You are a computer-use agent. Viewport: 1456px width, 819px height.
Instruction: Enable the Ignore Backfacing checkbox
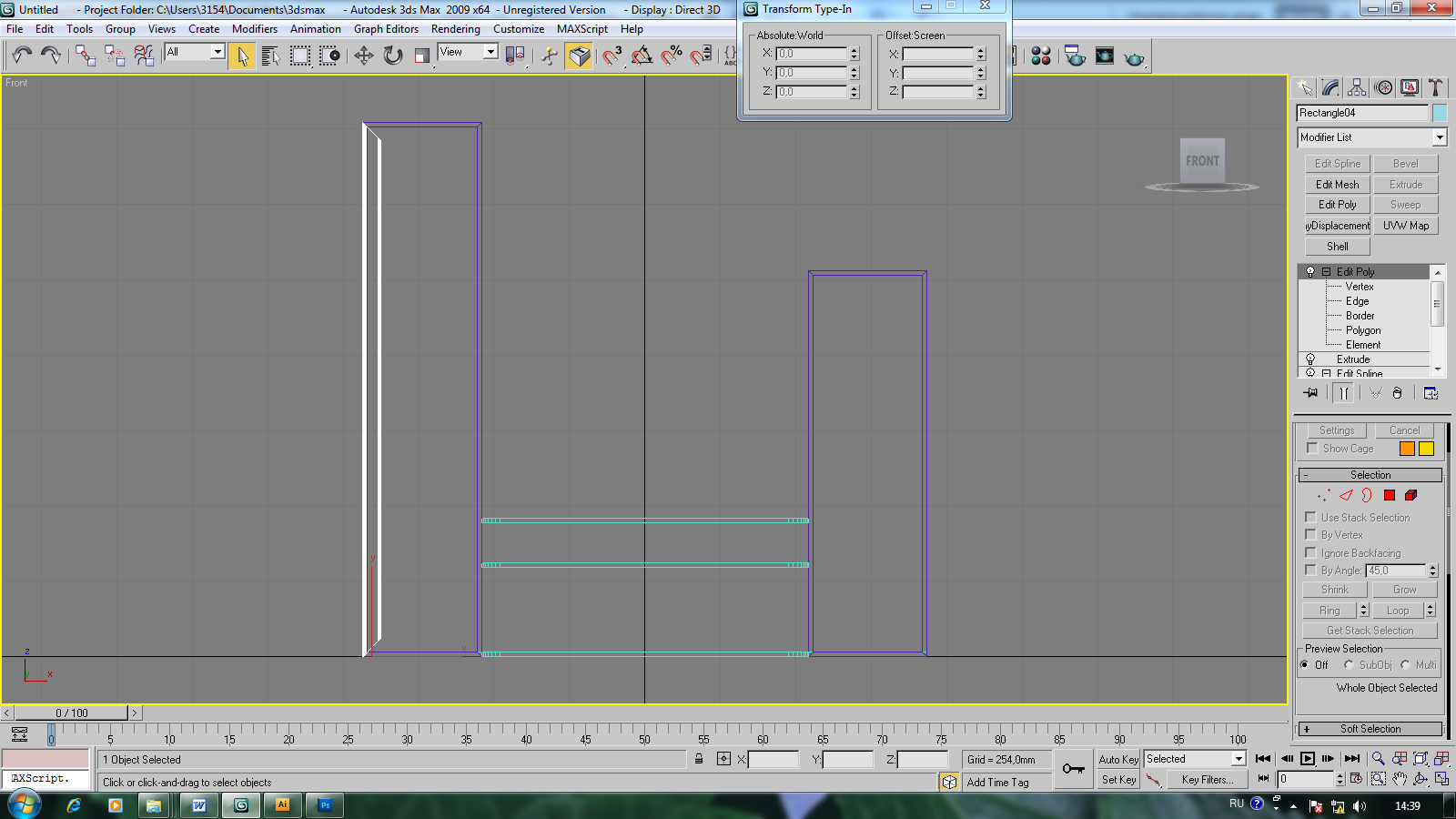[1311, 552]
